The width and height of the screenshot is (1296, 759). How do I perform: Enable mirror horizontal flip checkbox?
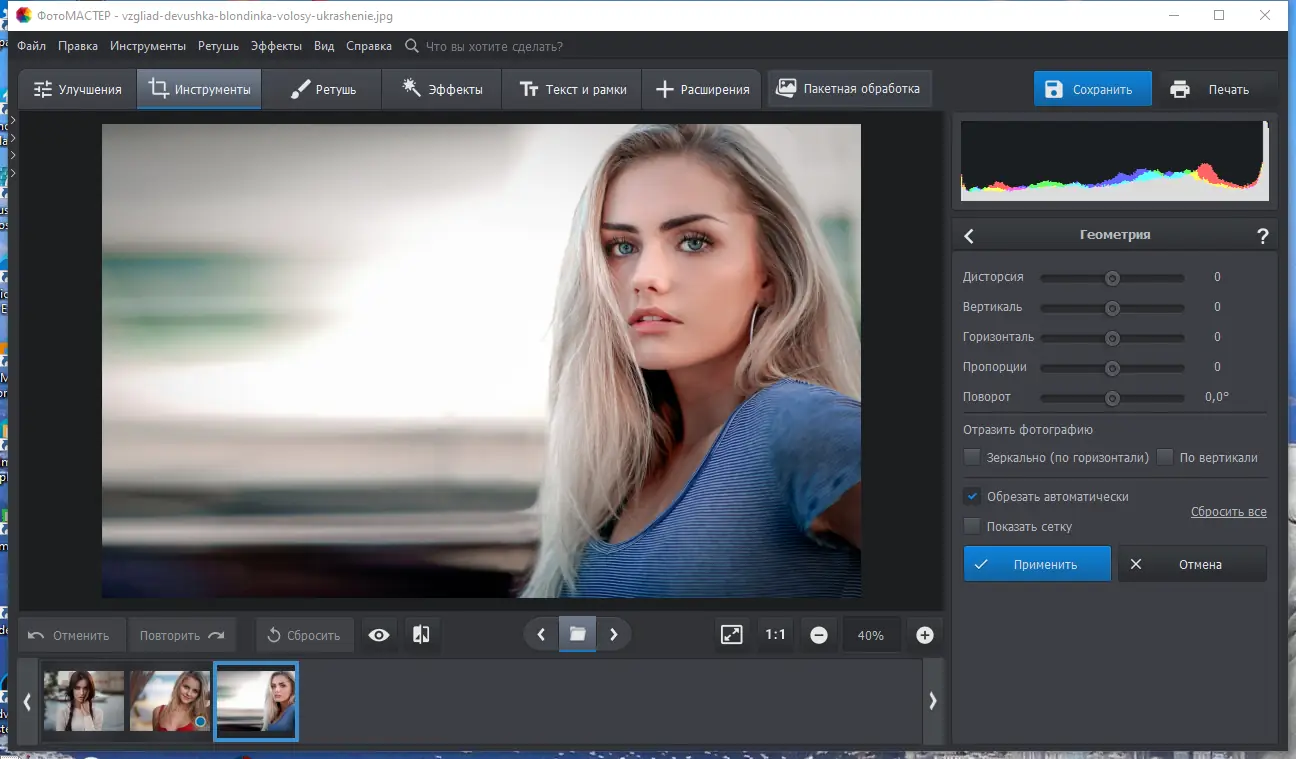pyautogui.click(x=971, y=457)
